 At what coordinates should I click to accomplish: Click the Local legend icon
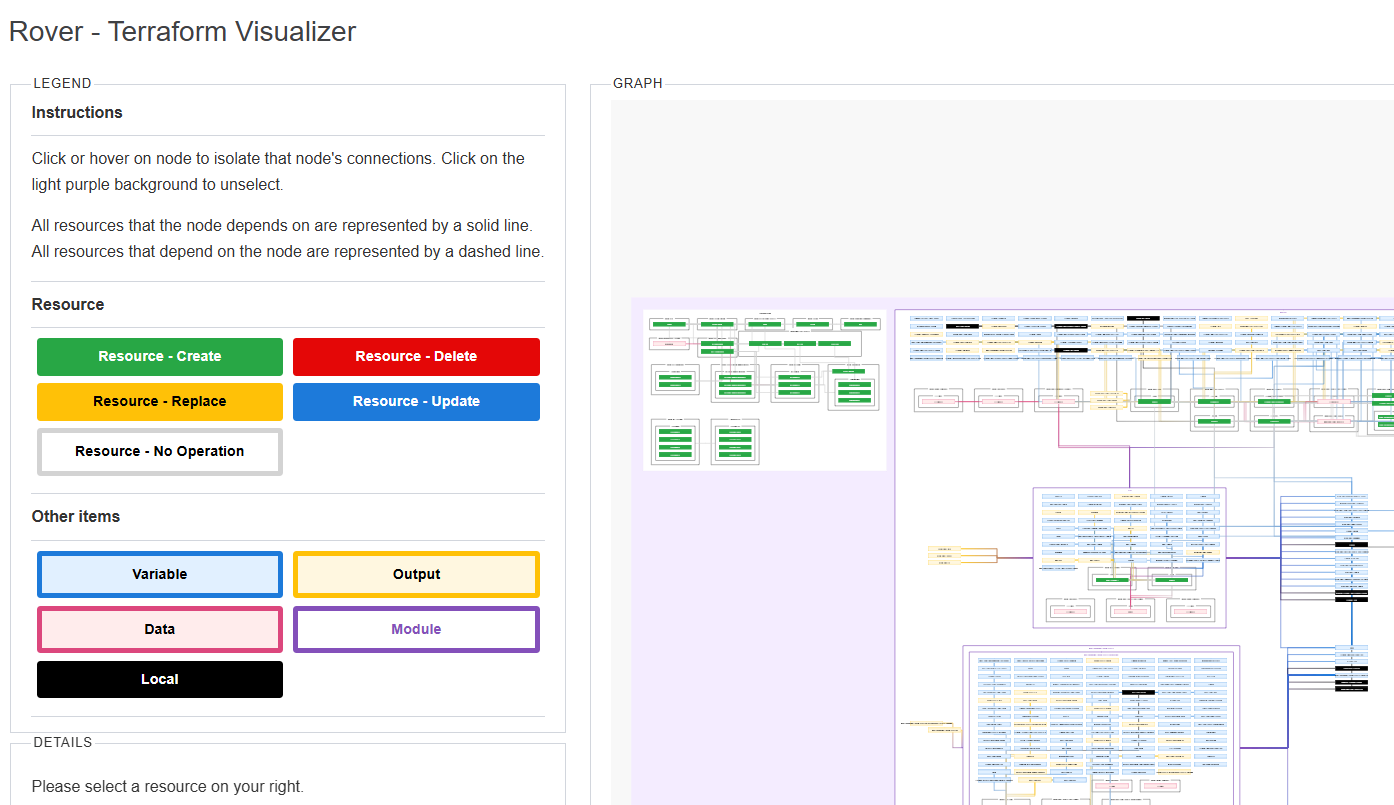point(159,679)
